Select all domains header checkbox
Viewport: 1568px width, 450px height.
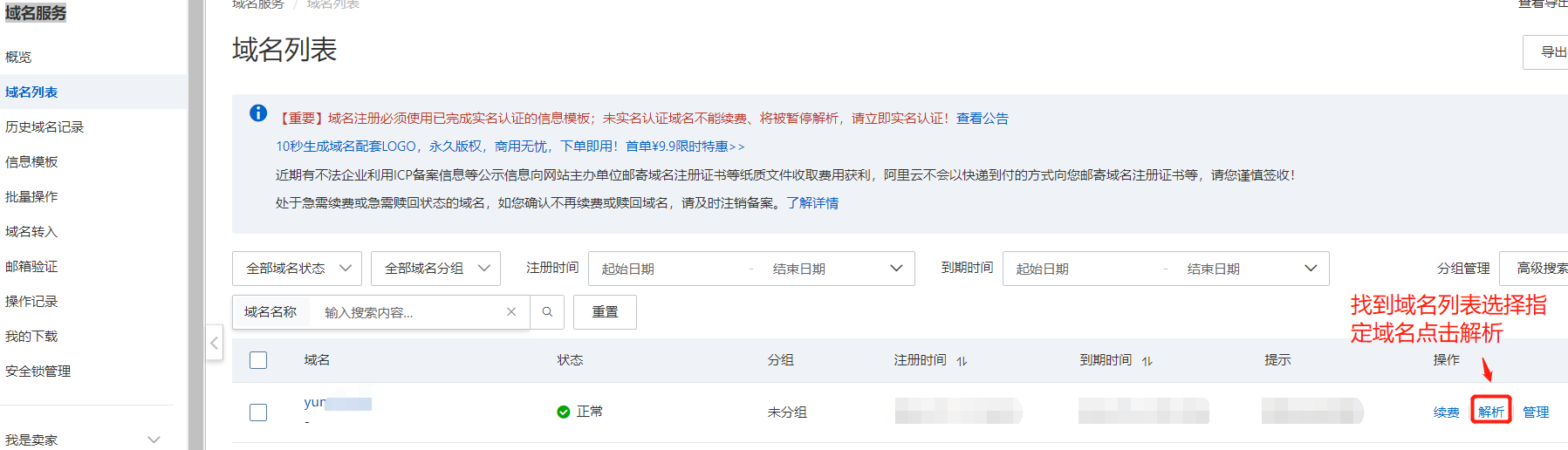(x=258, y=360)
